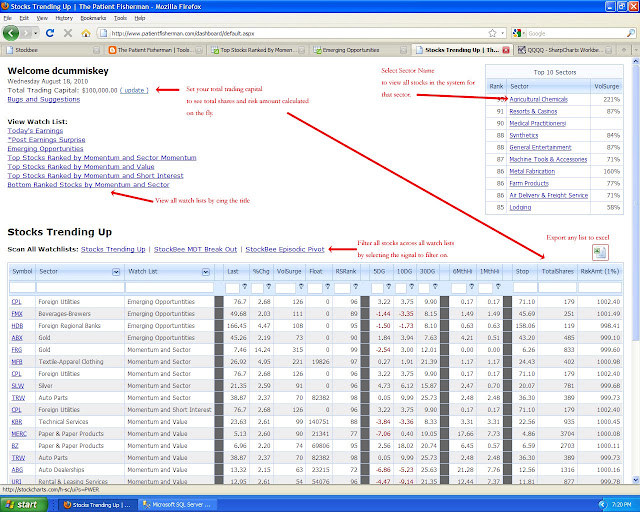Open the History menu

(x=64, y=18)
